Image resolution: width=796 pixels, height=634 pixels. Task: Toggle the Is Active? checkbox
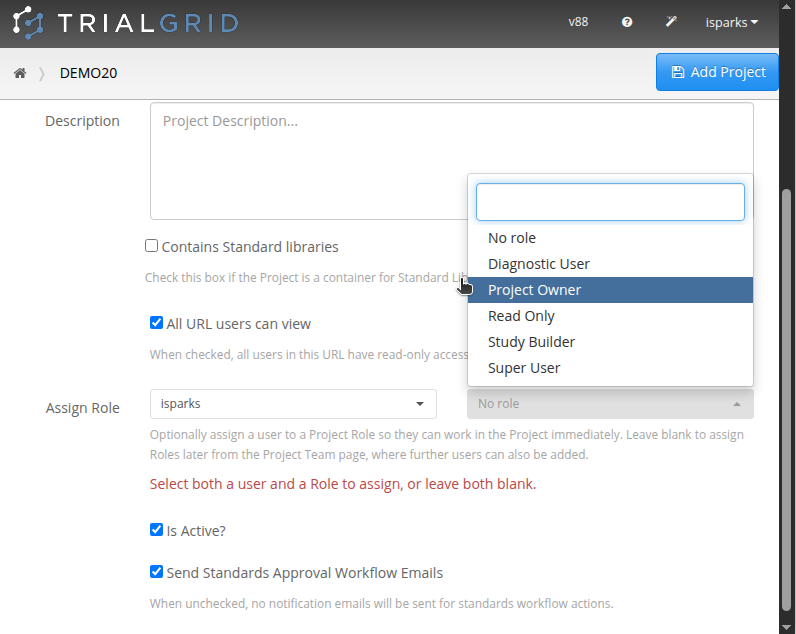(156, 530)
